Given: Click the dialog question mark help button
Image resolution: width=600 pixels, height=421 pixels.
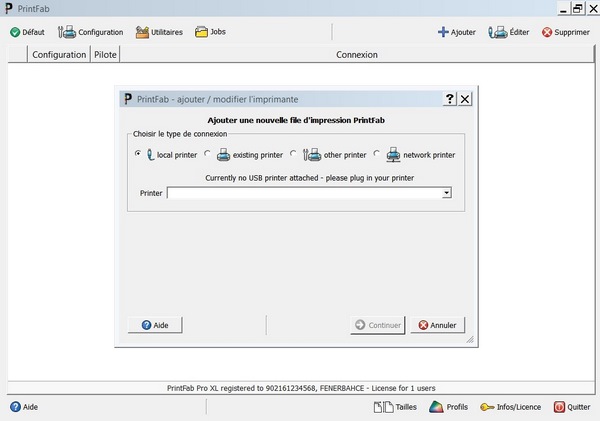Looking at the screenshot, I should coord(450,99).
